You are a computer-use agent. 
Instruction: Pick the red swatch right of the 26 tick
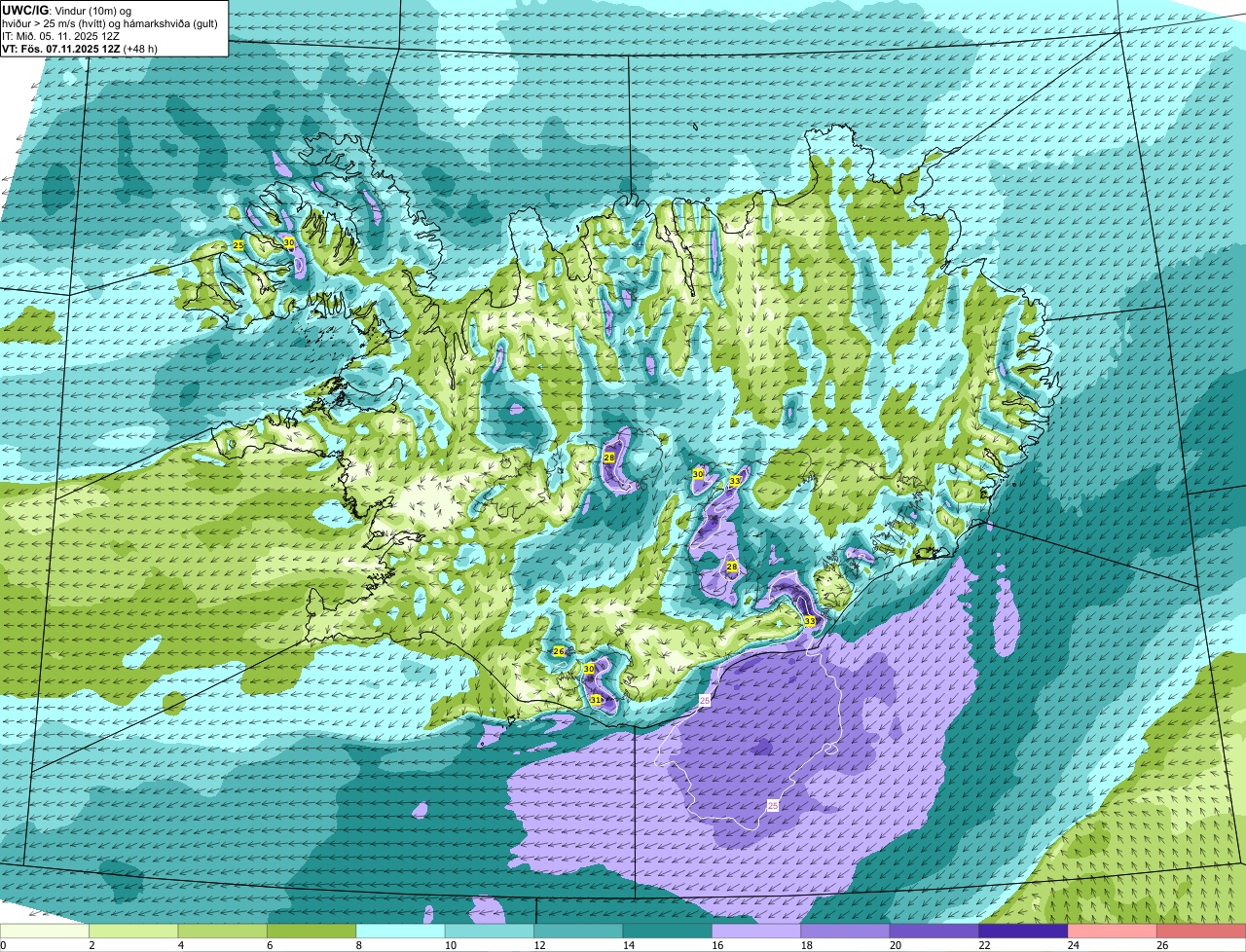[x=1201, y=931]
